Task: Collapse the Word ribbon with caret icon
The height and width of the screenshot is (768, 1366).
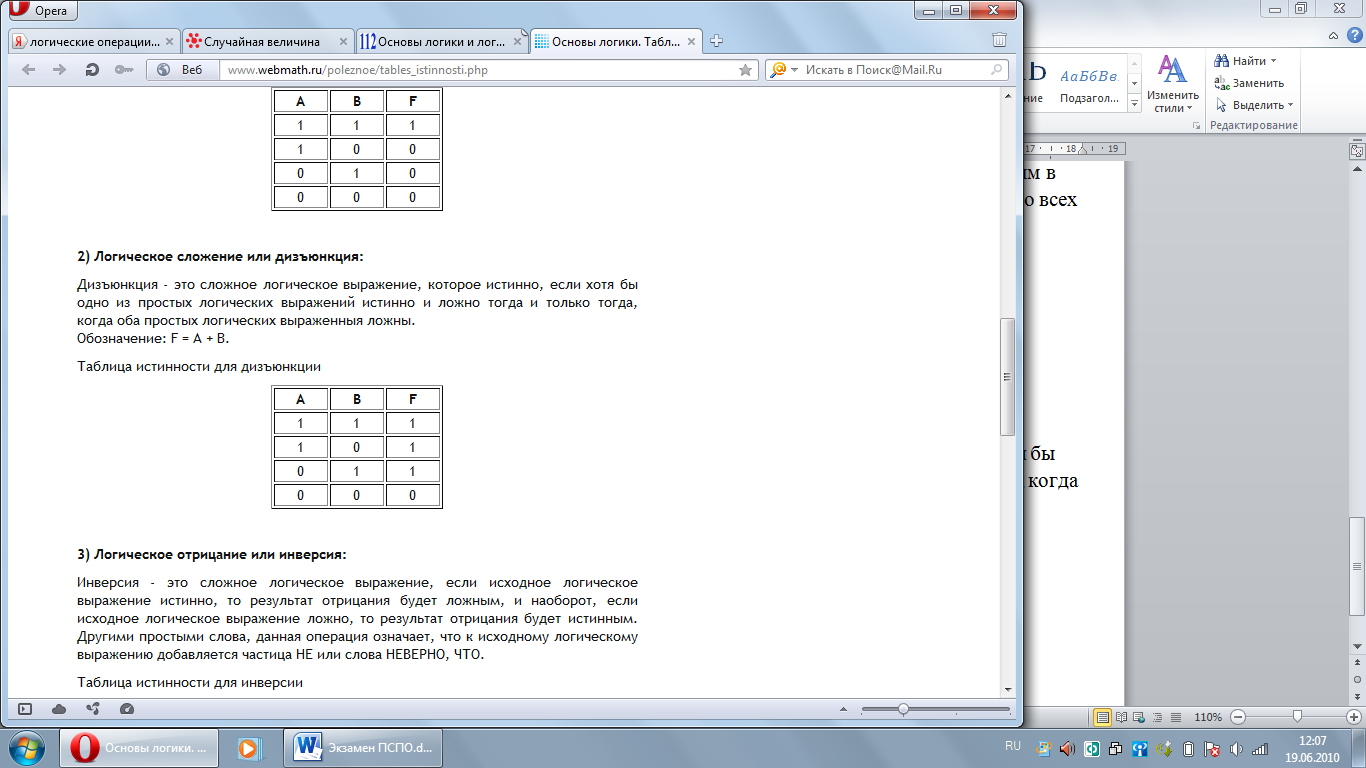Action: pyautogui.click(x=1333, y=36)
